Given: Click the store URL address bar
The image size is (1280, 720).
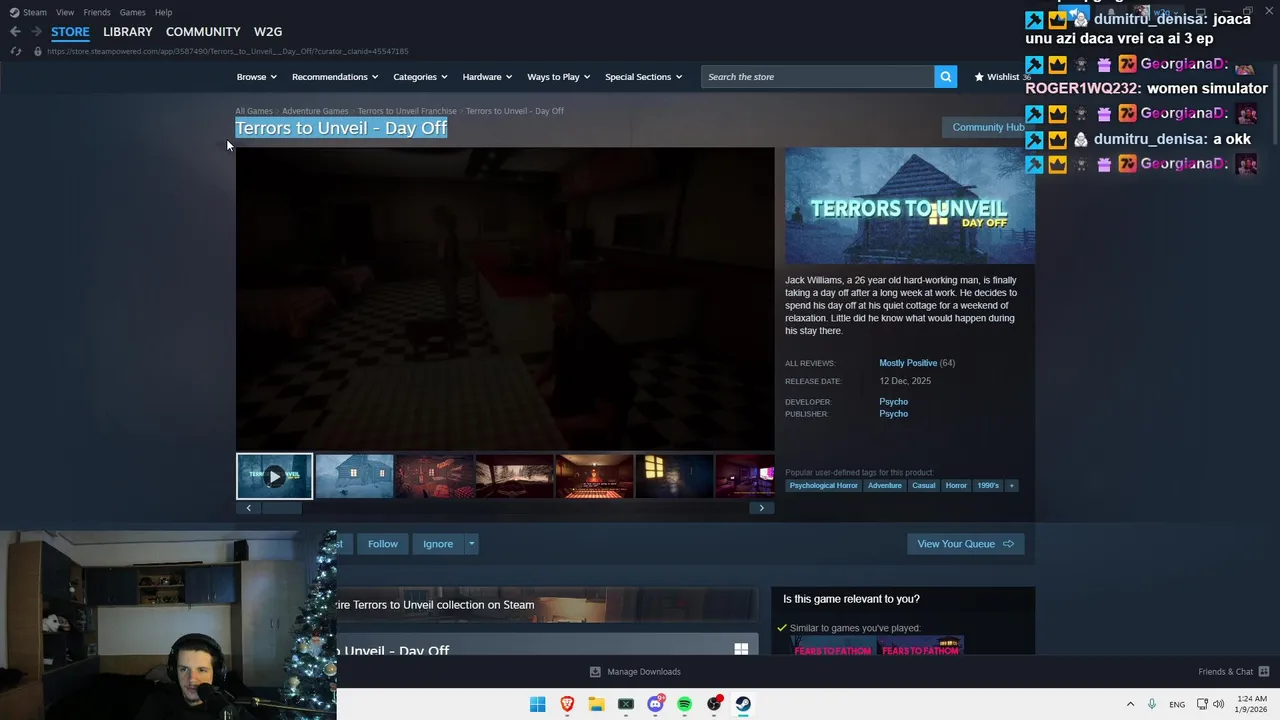Looking at the screenshot, I should click(x=228, y=51).
